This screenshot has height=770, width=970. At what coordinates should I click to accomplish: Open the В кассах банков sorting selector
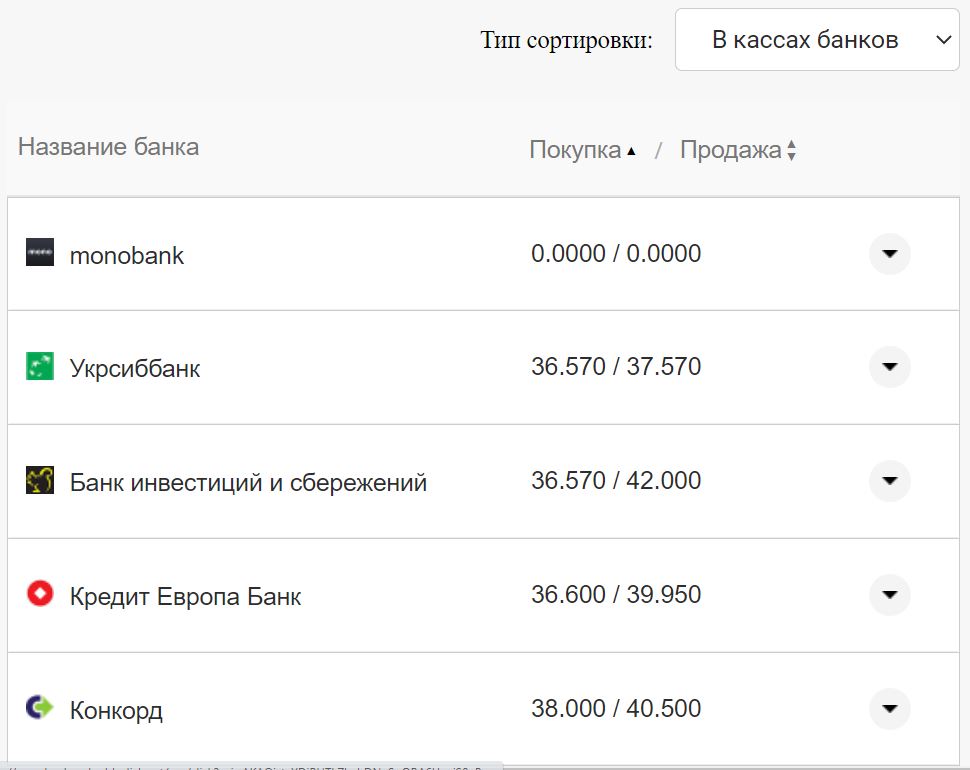817,39
